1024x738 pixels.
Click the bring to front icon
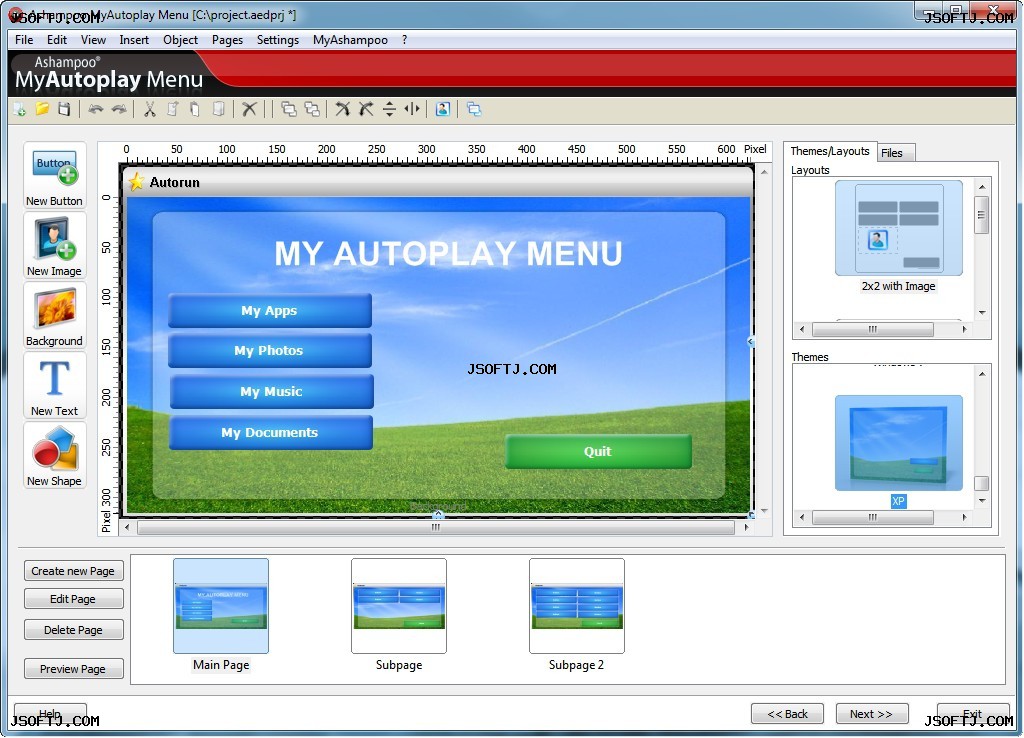coord(289,109)
